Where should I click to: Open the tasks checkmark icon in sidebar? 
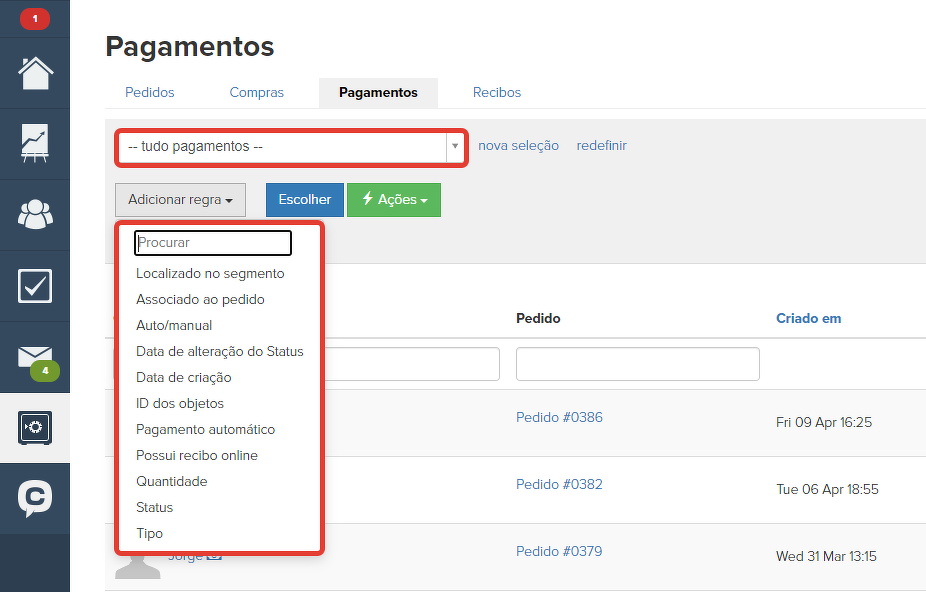point(35,285)
